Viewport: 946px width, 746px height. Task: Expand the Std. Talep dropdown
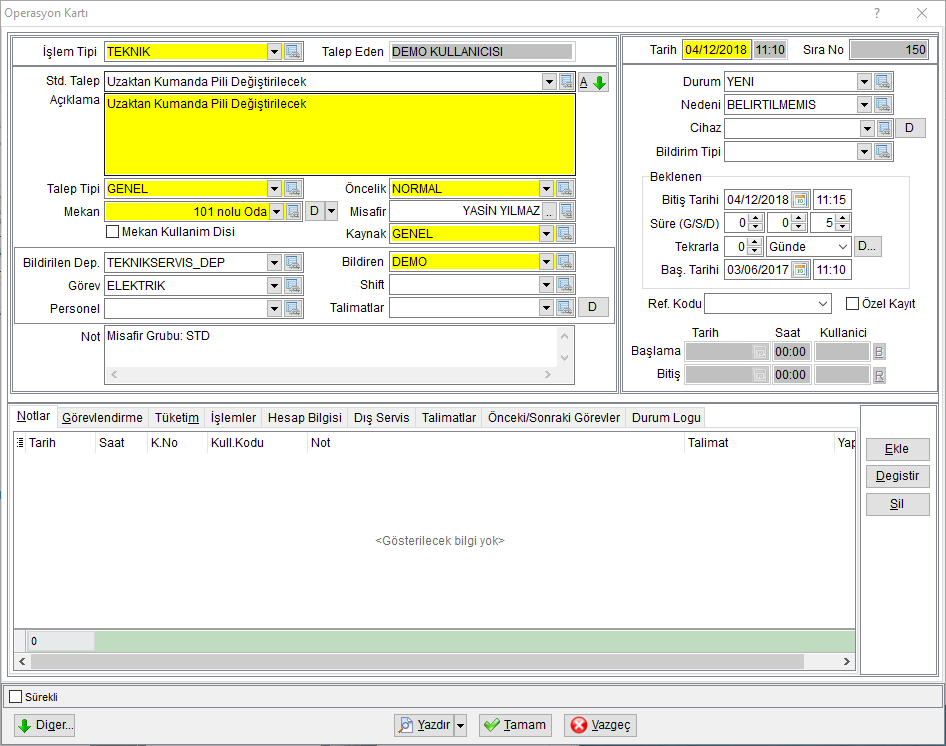point(549,81)
